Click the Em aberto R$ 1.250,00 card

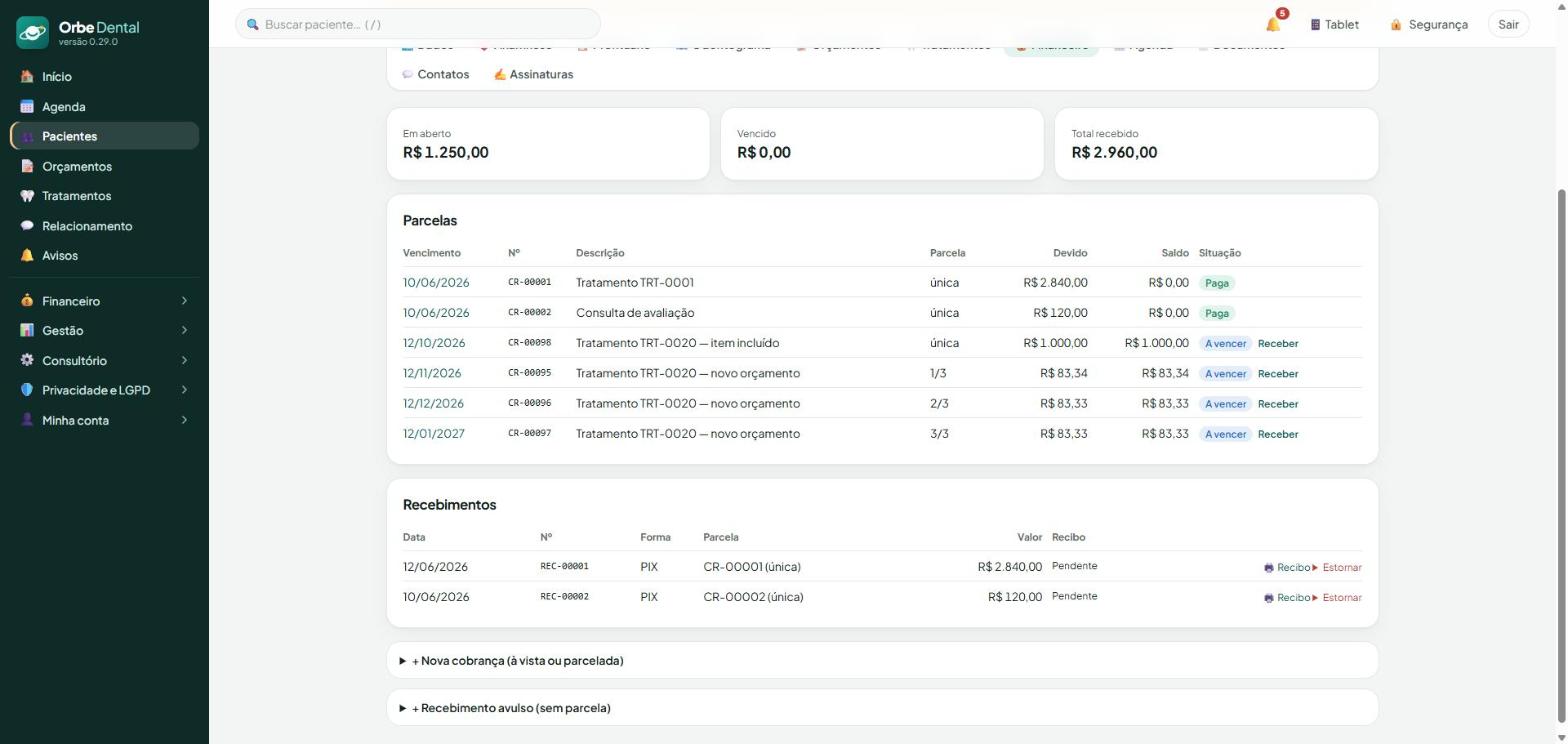(x=548, y=144)
